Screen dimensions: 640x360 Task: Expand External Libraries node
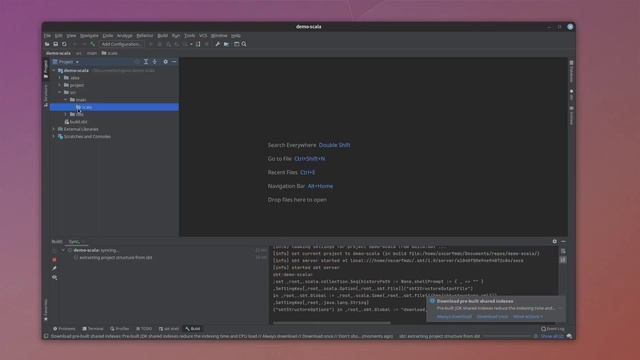click(x=53, y=129)
